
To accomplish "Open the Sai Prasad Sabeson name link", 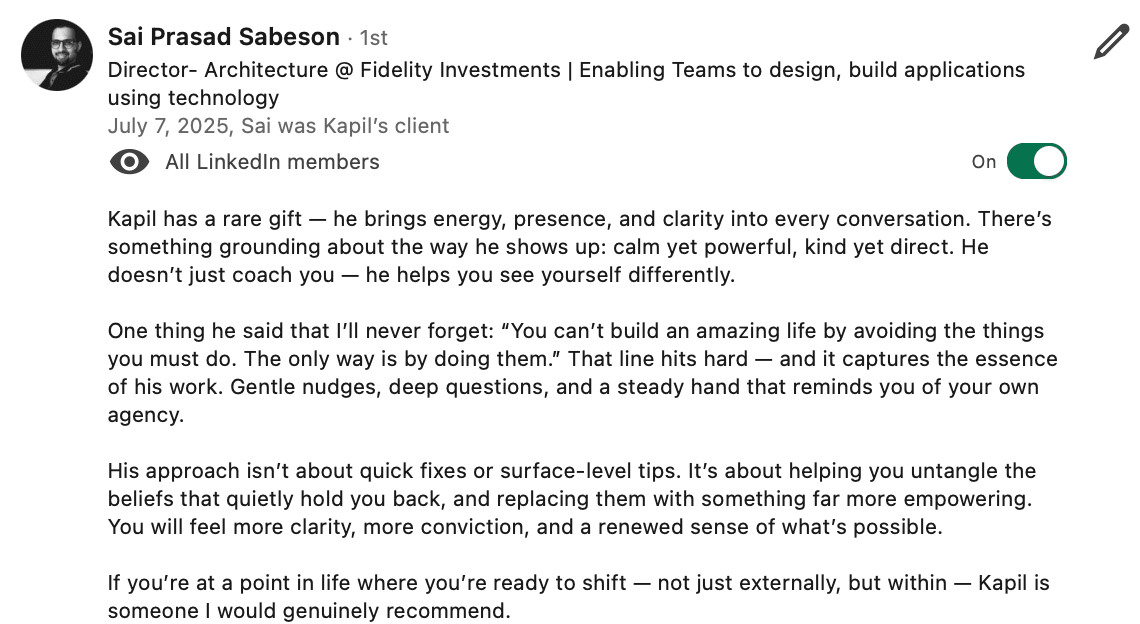I will pos(223,38).
